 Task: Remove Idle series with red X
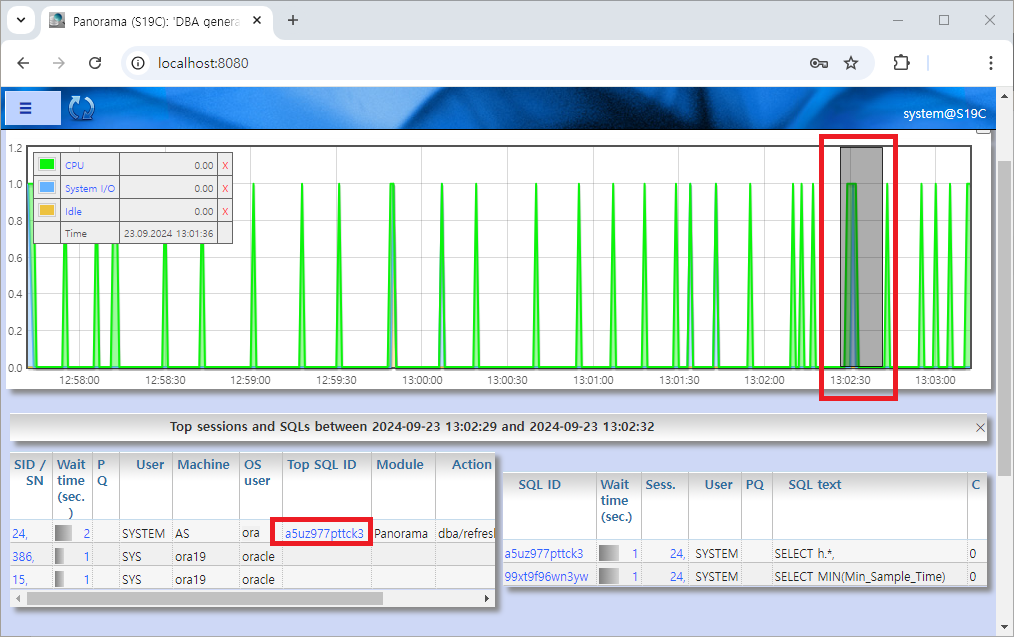225,211
